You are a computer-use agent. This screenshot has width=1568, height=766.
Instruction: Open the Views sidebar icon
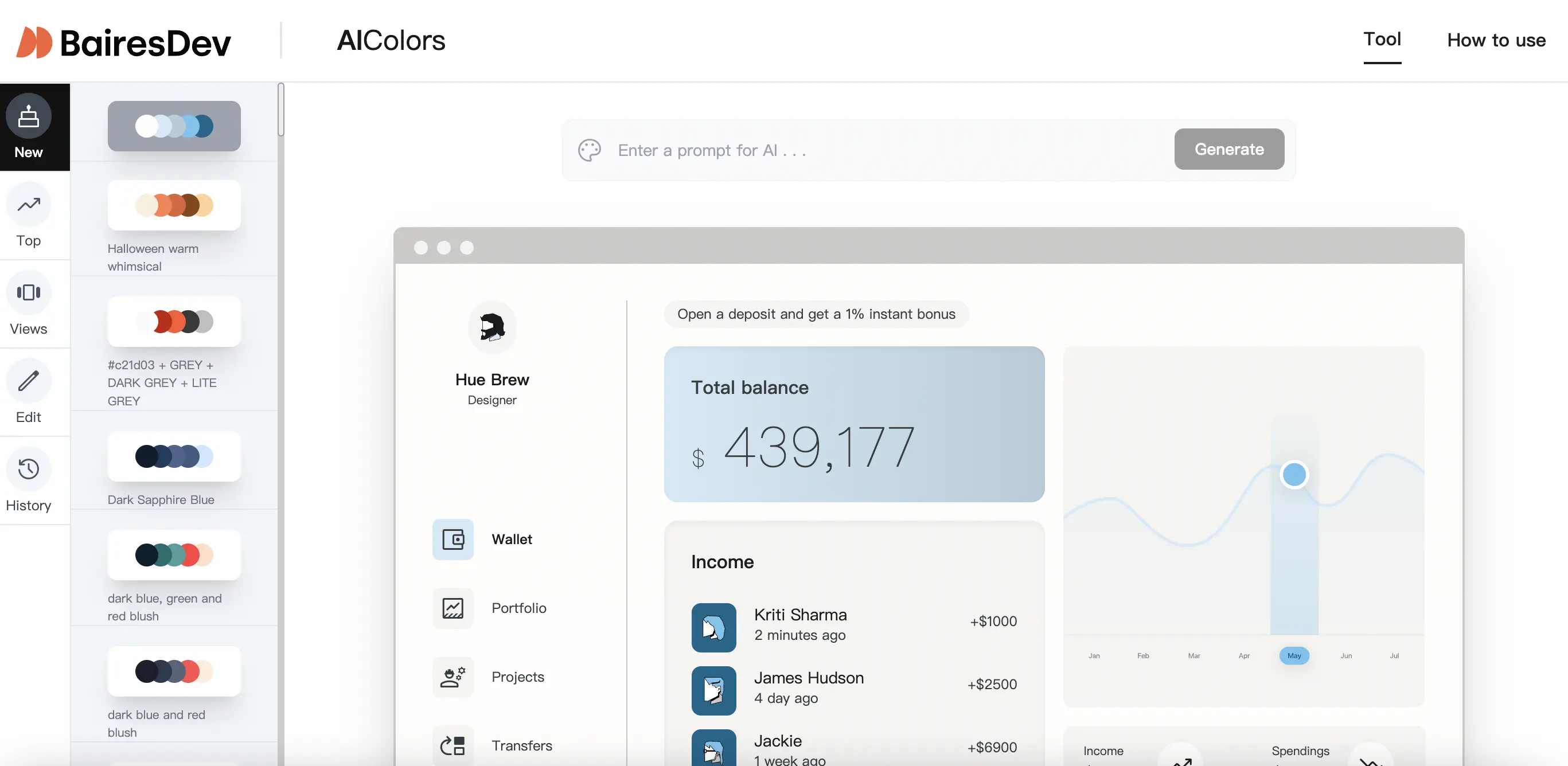click(29, 292)
